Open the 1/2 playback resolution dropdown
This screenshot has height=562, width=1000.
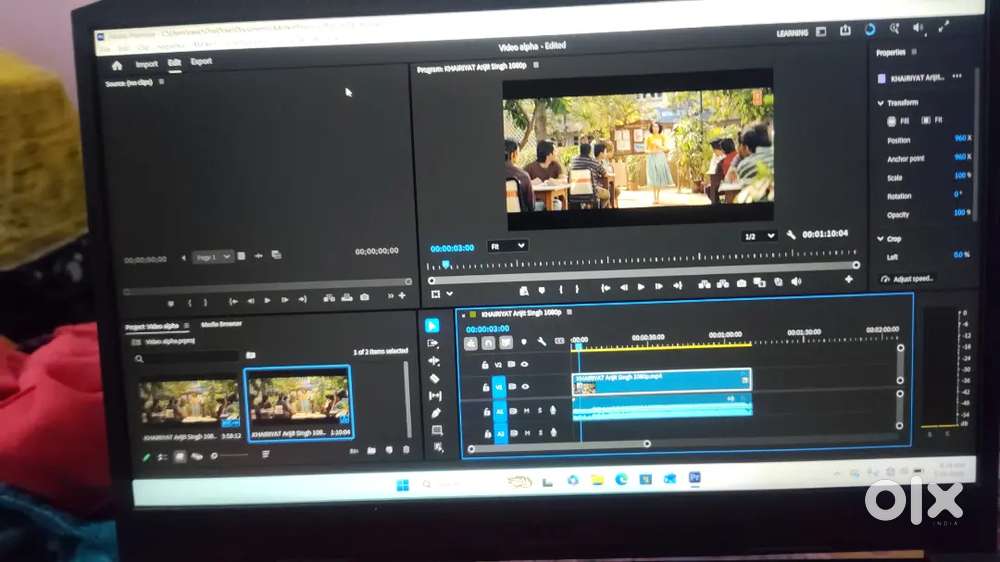759,236
